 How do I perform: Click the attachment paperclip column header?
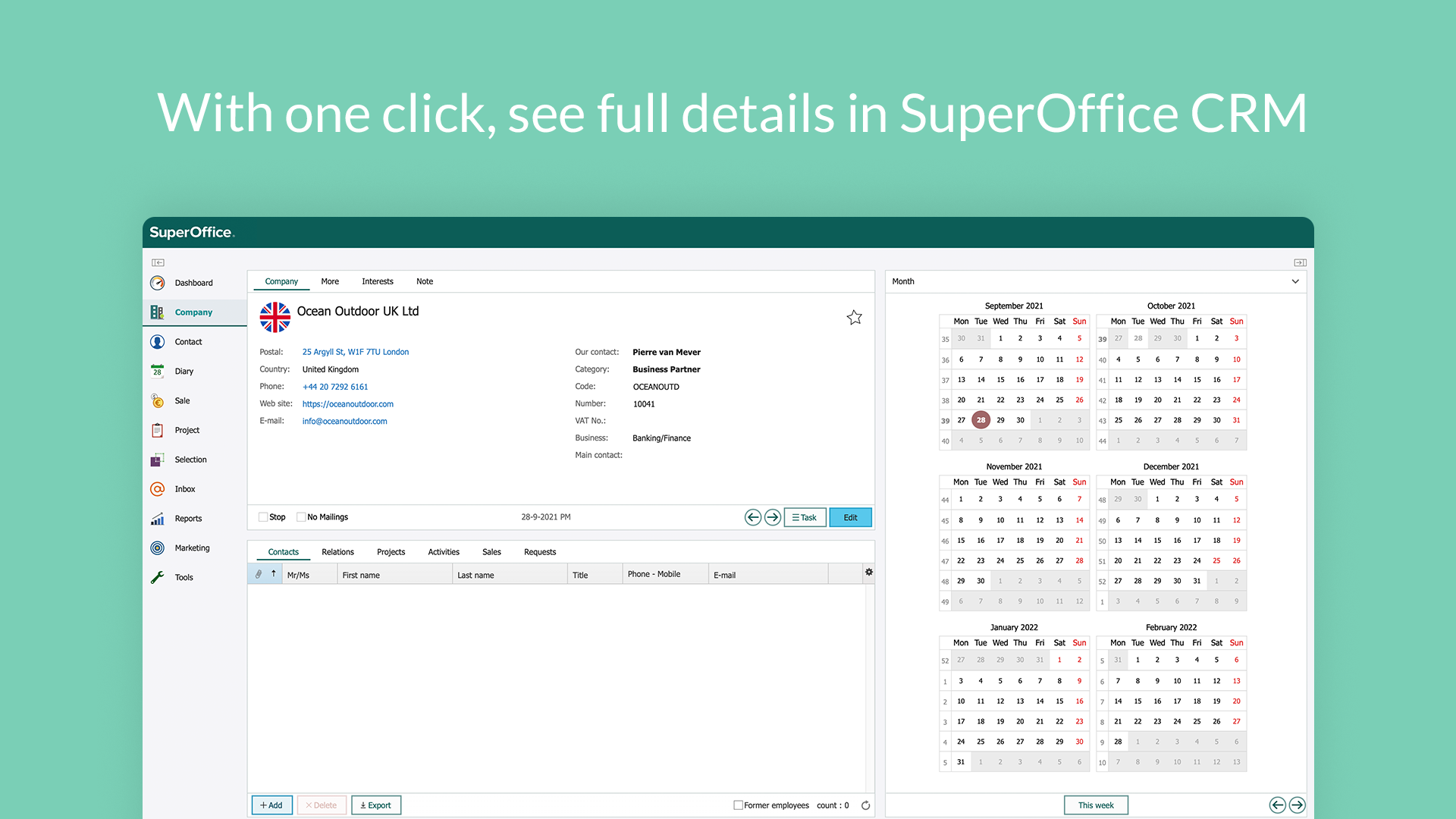(x=258, y=574)
